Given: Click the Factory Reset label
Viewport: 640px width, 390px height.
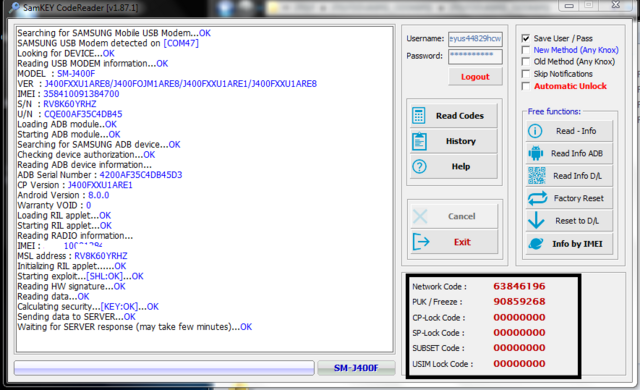Looking at the screenshot, I should coord(578,198).
